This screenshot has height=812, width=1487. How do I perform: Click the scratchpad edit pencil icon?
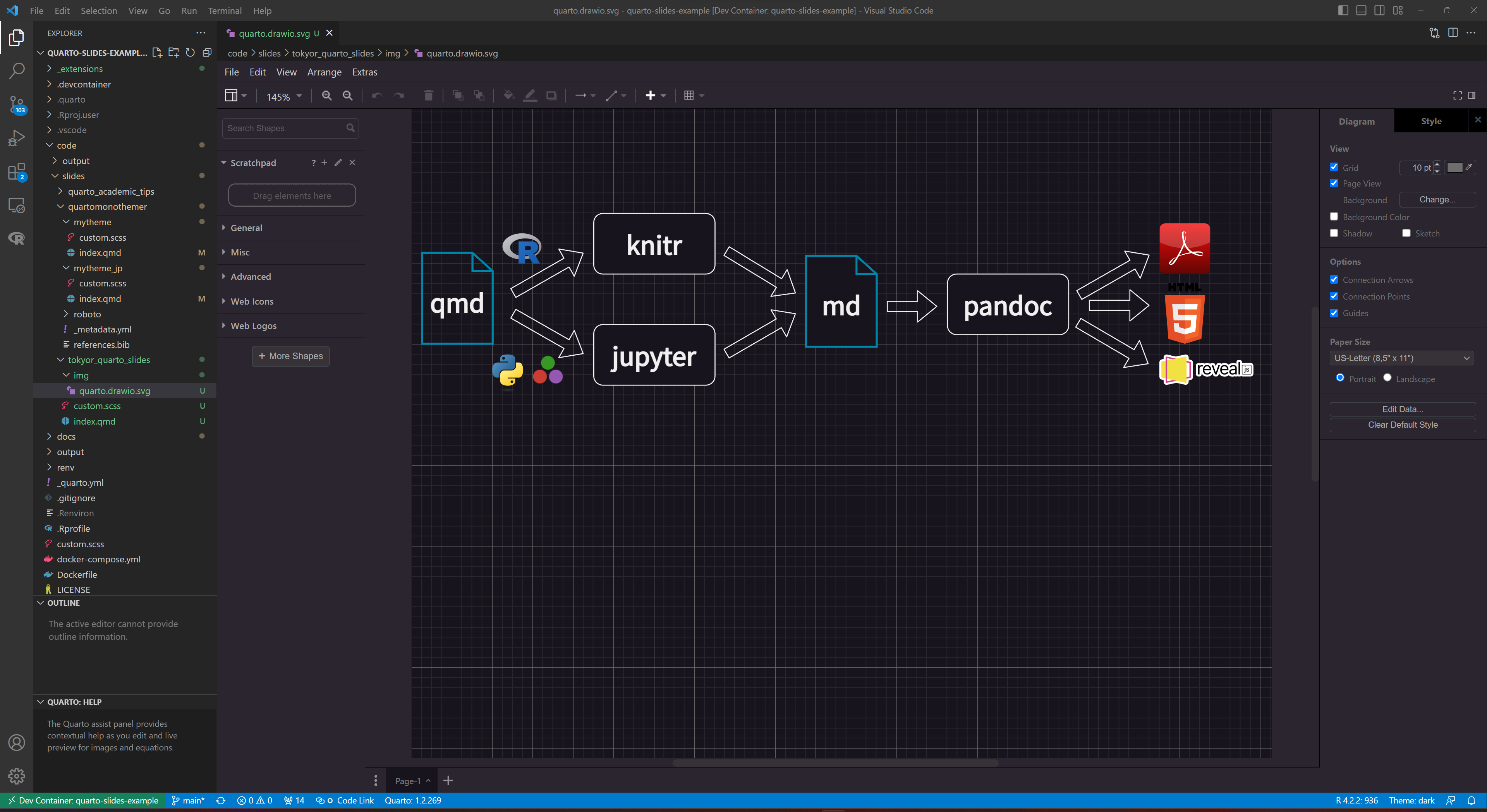tap(338, 163)
